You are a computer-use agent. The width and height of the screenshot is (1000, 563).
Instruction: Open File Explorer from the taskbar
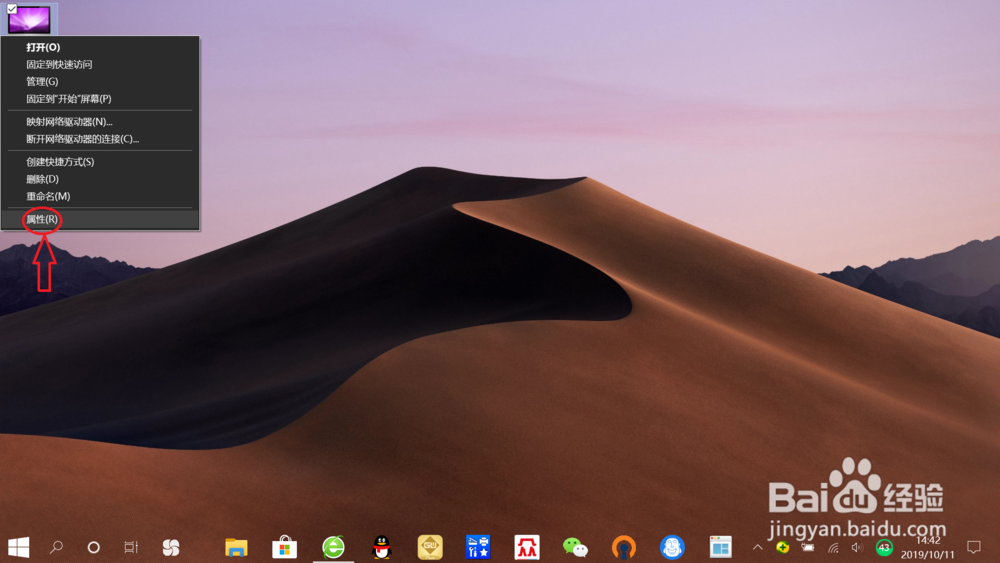236,547
